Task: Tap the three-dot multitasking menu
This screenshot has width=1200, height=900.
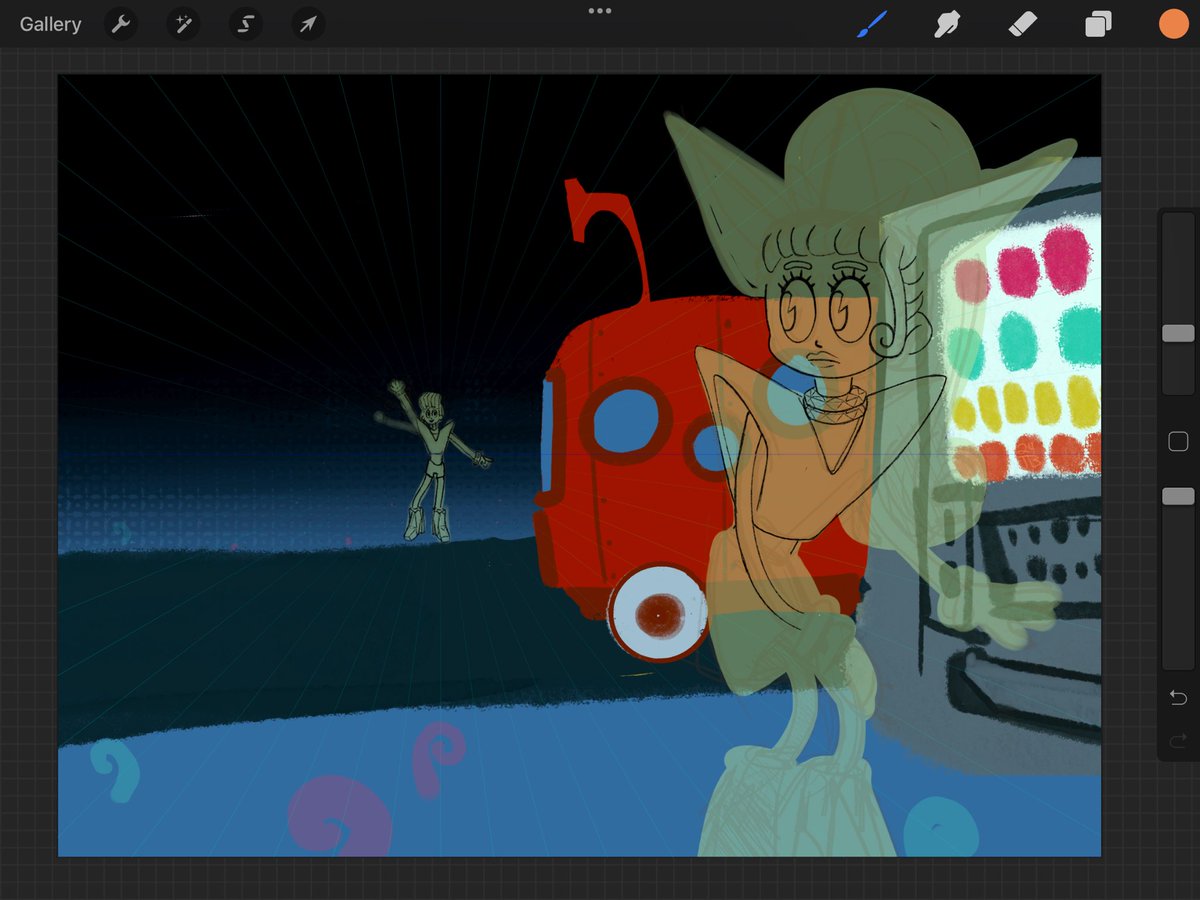Action: 600,11
